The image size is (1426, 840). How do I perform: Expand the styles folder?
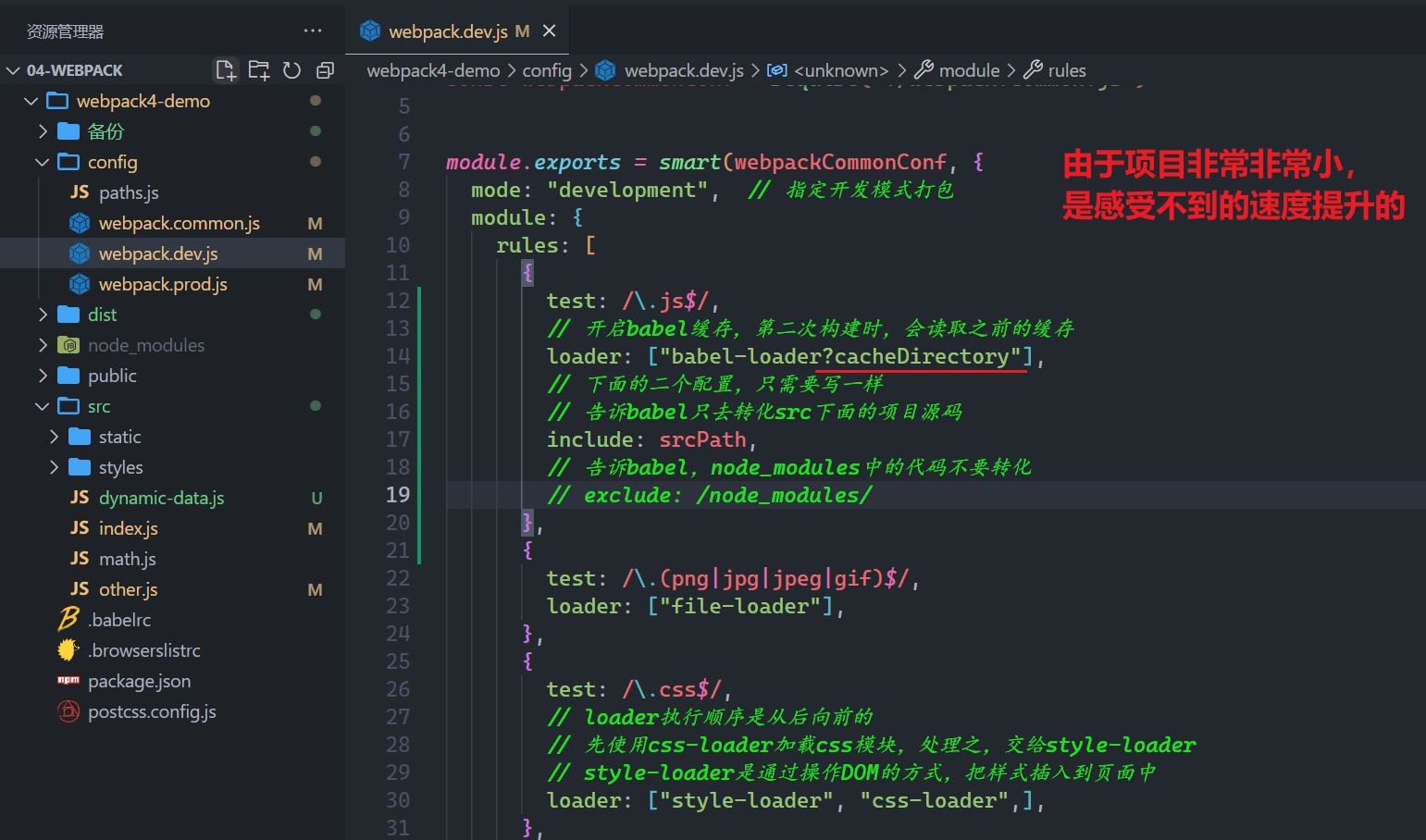tap(54, 467)
